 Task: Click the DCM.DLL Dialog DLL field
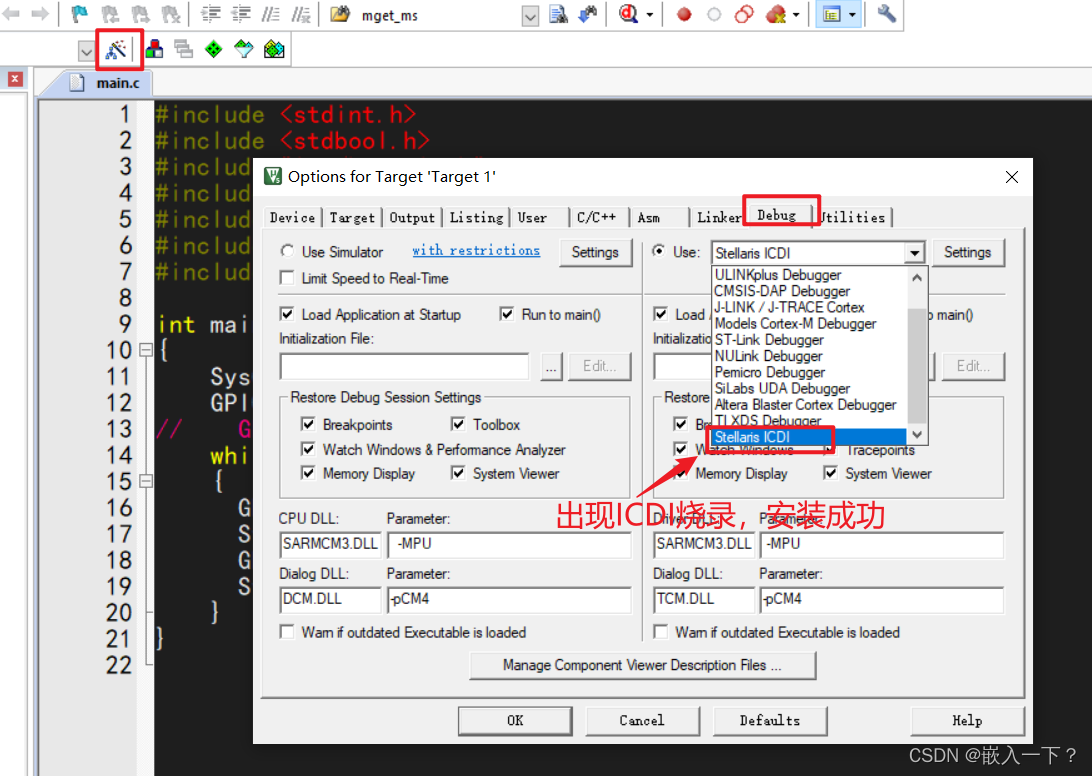click(x=331, y=599)
